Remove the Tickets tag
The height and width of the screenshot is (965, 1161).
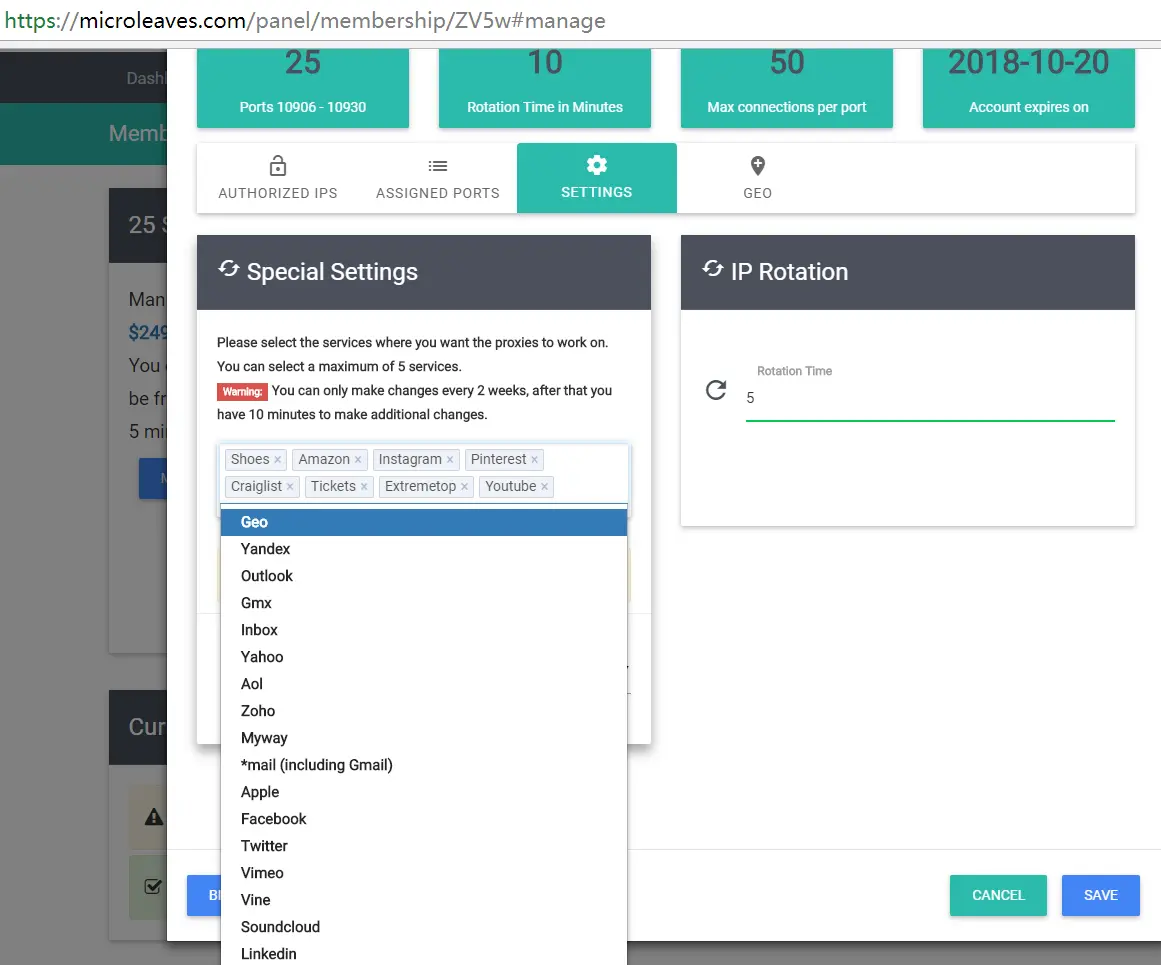pos(364,487)
